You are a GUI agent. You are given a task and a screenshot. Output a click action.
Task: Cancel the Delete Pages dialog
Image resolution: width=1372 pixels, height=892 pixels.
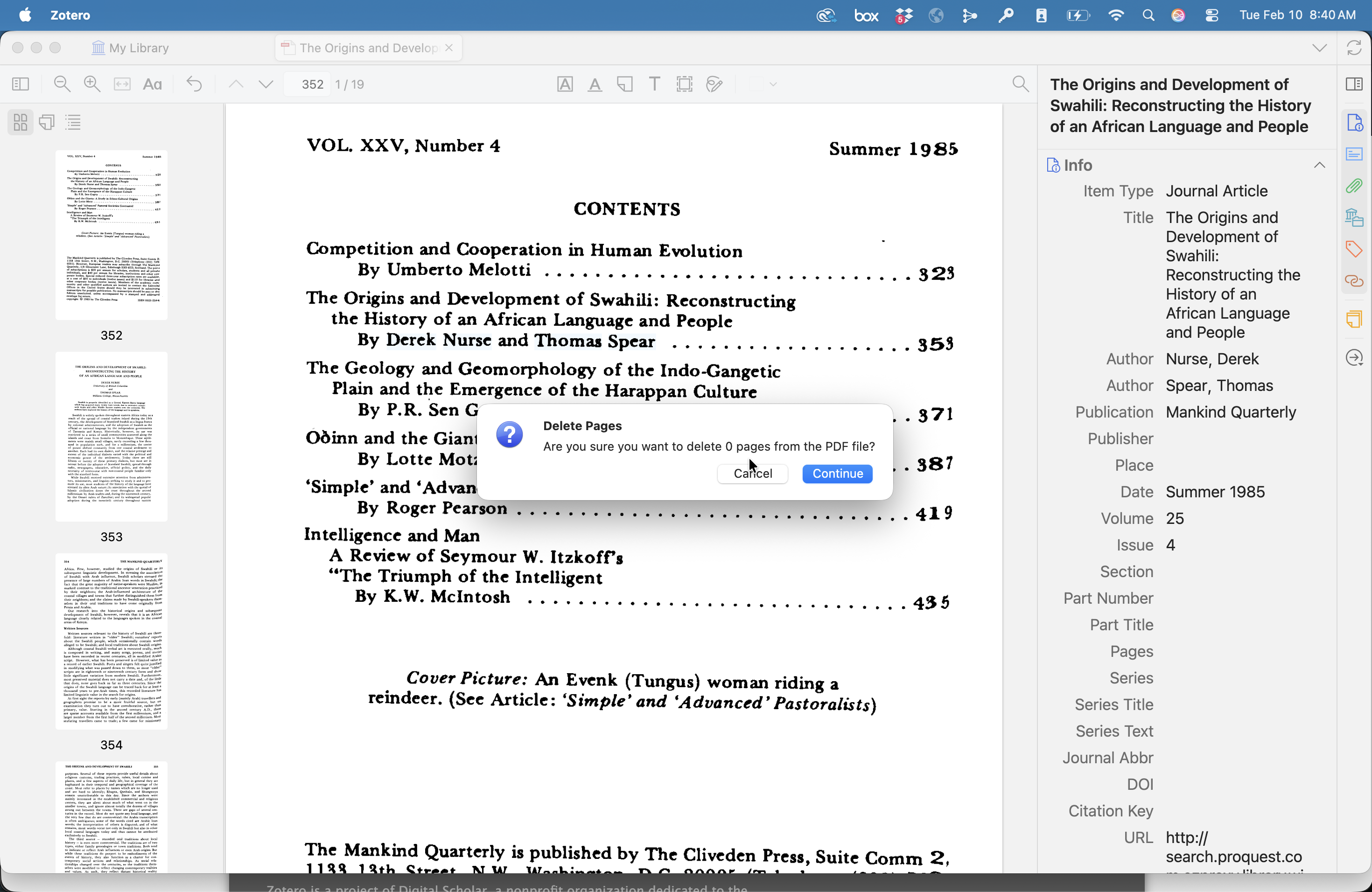(x=752, y=473)
